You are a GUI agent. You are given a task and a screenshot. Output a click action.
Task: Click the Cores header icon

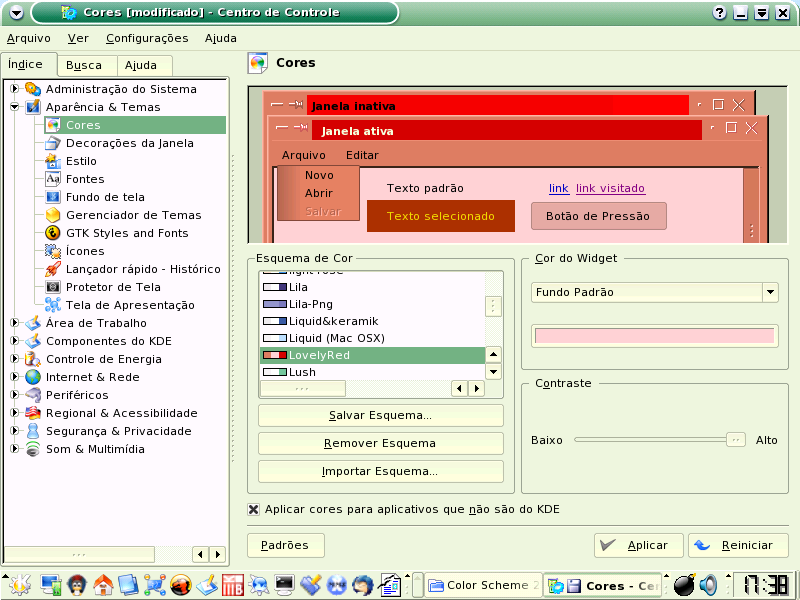pyautogui.click(x=258, y=63)
